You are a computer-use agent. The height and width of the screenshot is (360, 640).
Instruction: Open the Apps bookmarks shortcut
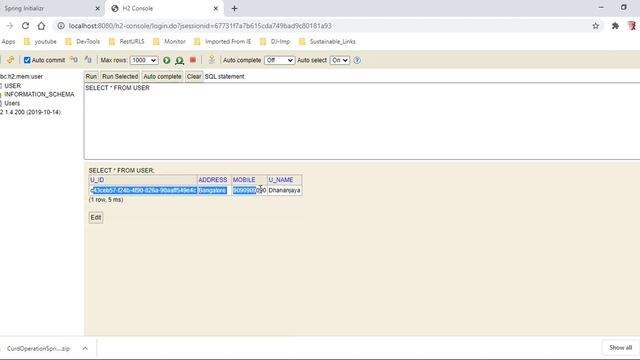coord(8,42)
